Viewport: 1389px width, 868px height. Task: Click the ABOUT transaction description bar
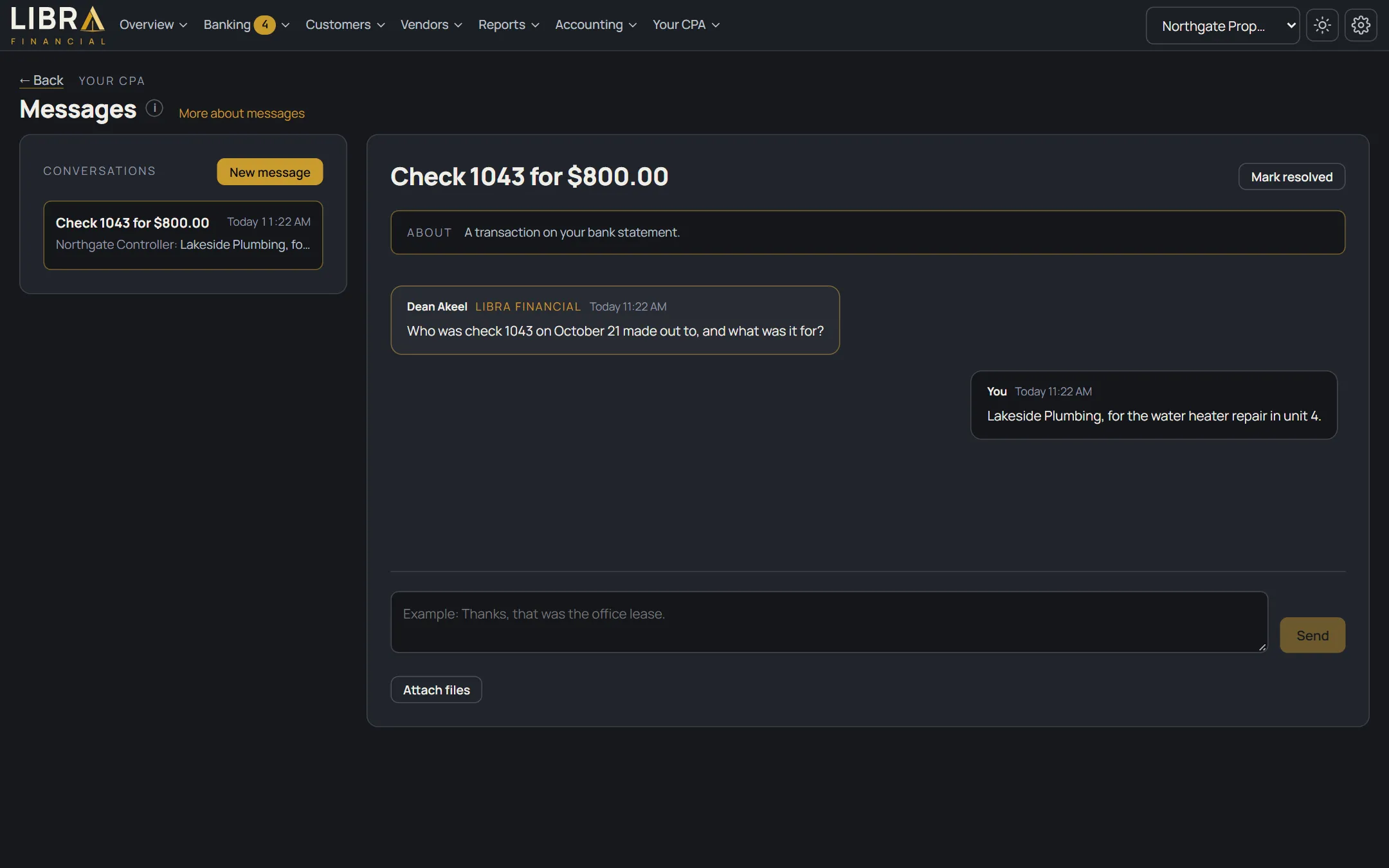point(868,232)
